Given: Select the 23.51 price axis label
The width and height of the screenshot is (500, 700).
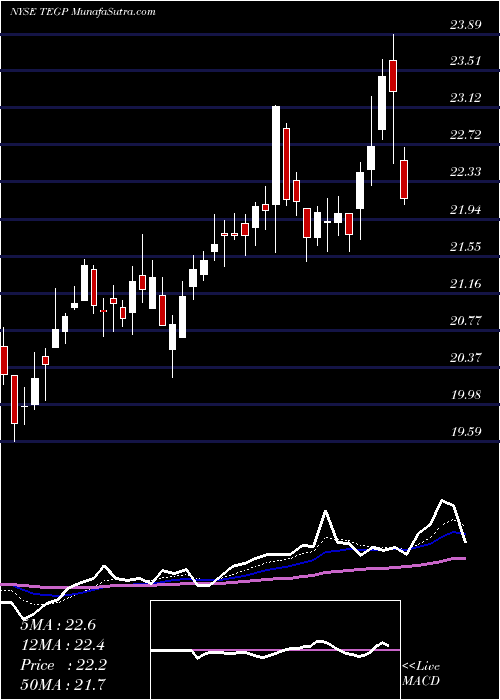Looking at the screenshot, I should [466, 61].
